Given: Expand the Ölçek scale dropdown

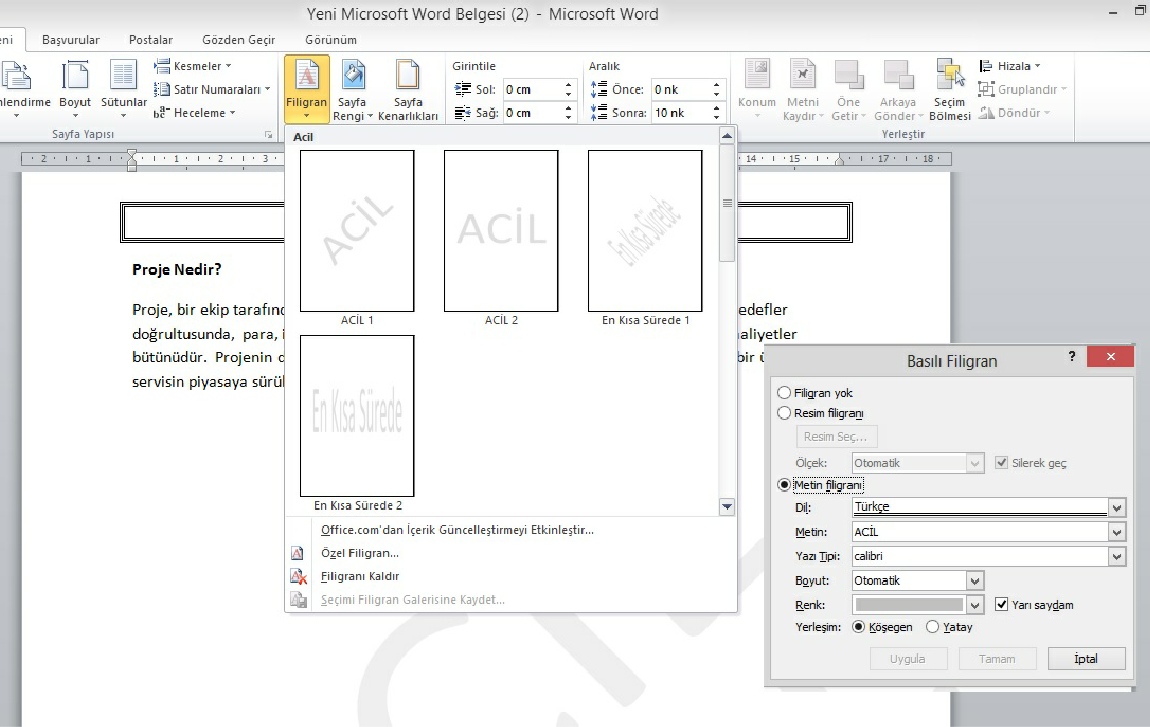Looking at the screenshot, I should 975,464.
